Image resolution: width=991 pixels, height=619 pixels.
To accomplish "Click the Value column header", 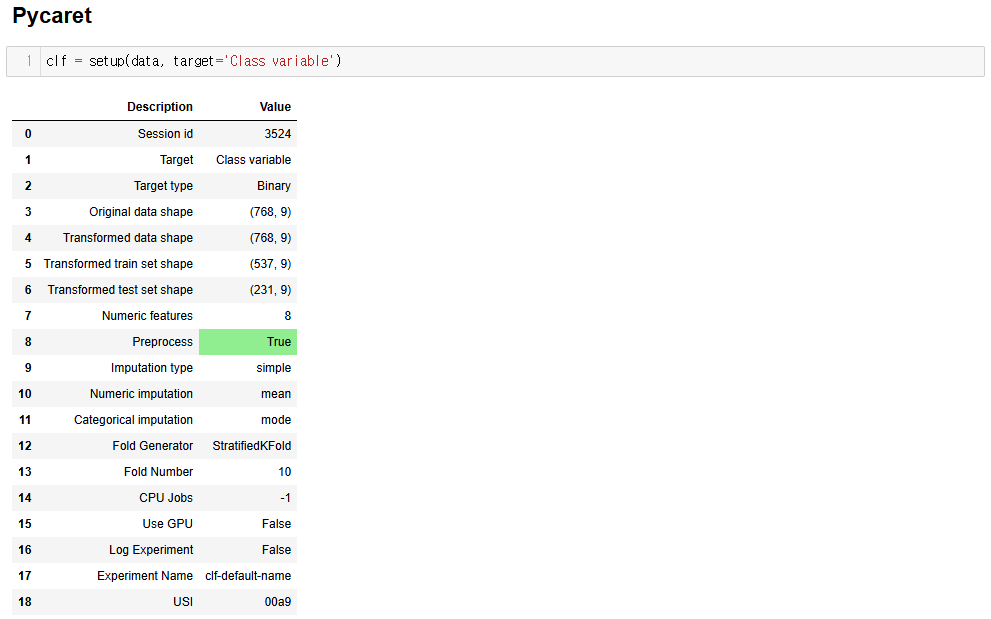I will (276, 107).
